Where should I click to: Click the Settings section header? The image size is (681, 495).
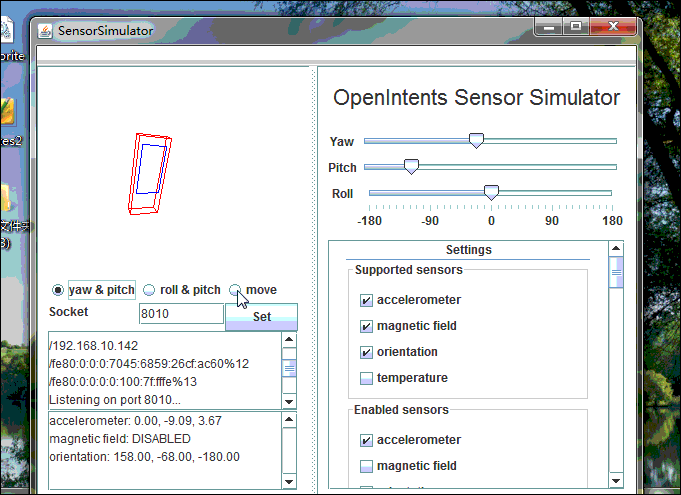tap(469, 250)
